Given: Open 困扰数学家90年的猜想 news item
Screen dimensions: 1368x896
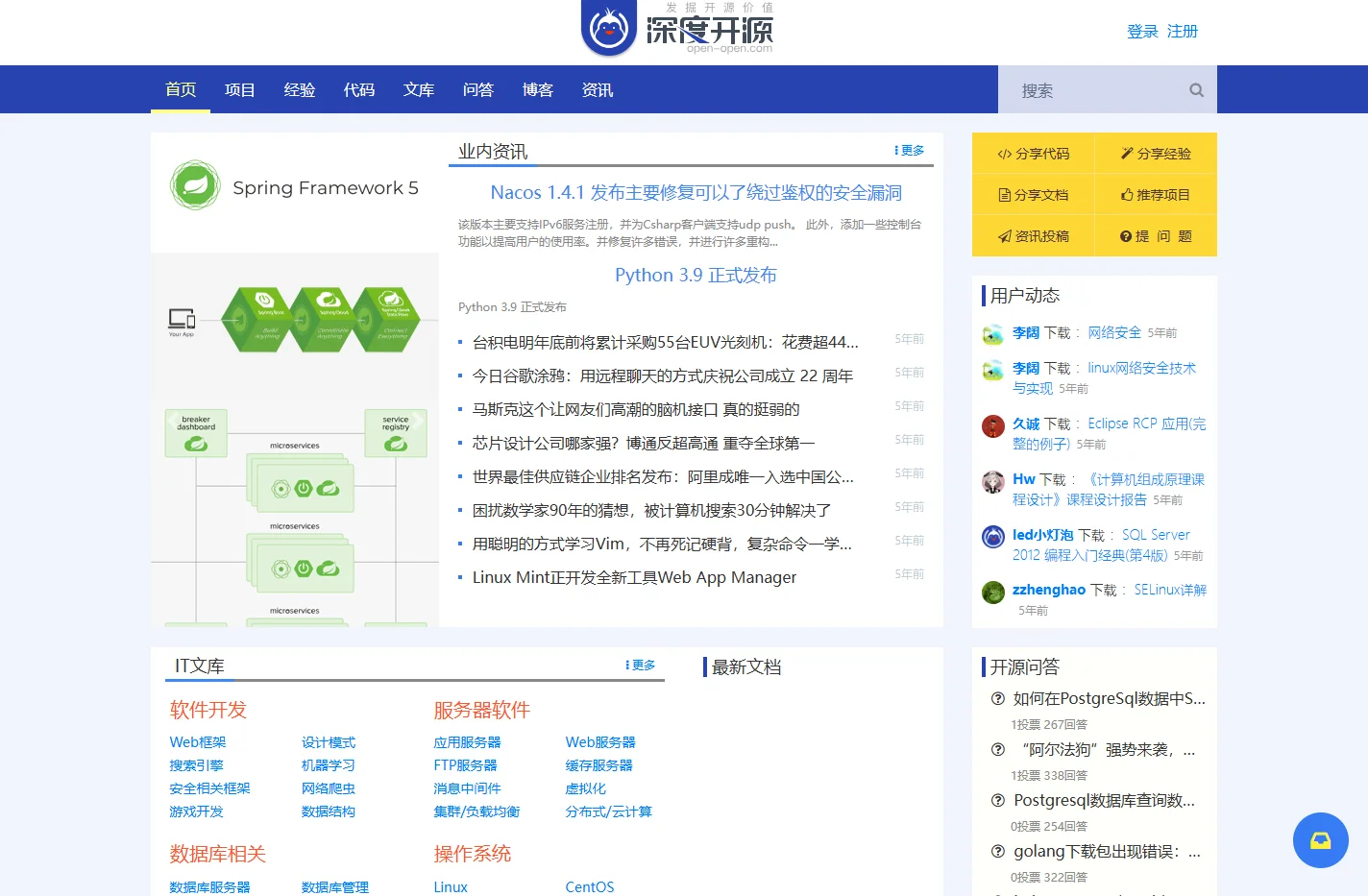Looking at the screenshot, I should point(651,510).
